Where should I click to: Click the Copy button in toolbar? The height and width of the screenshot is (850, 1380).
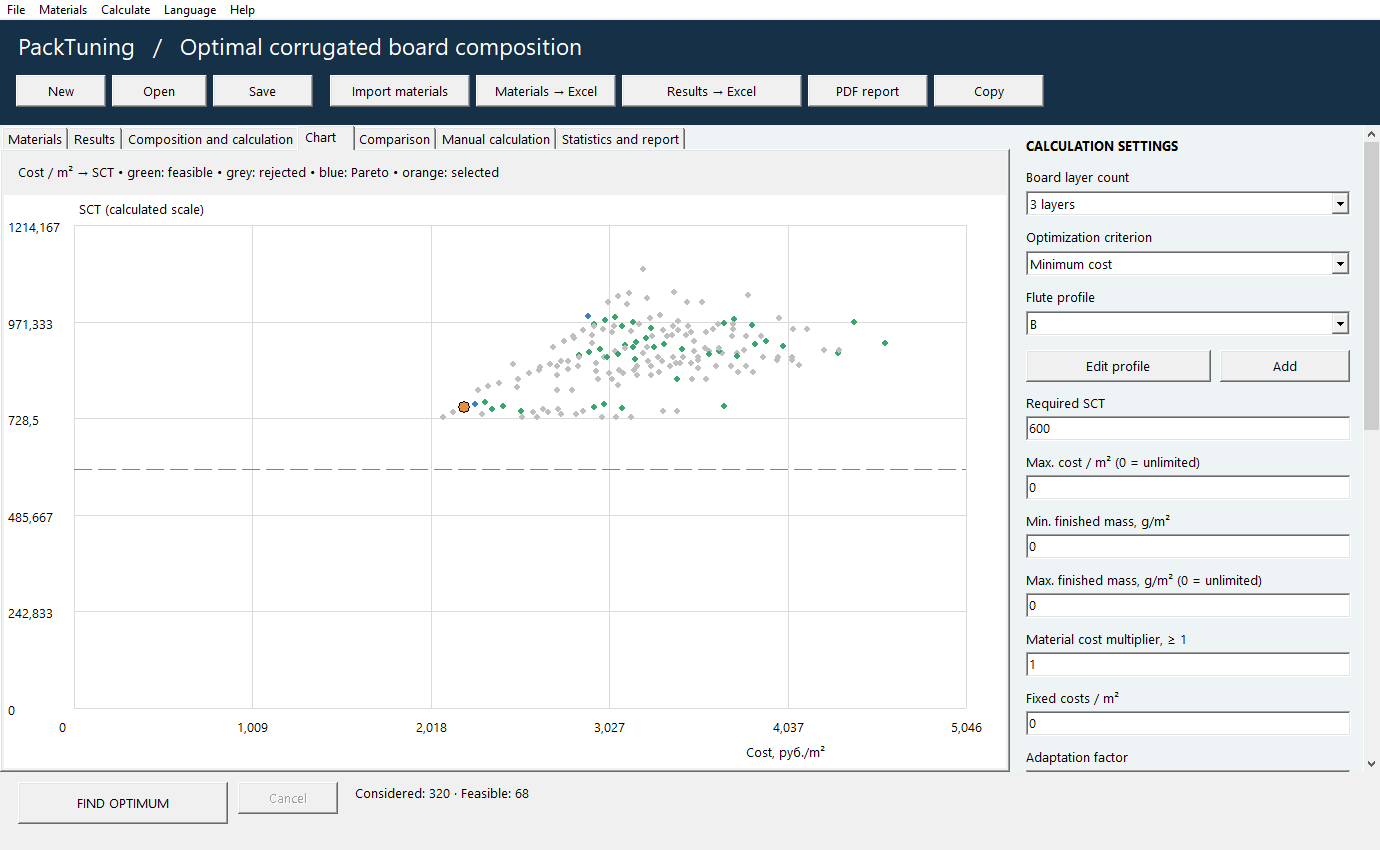(989, 91)
